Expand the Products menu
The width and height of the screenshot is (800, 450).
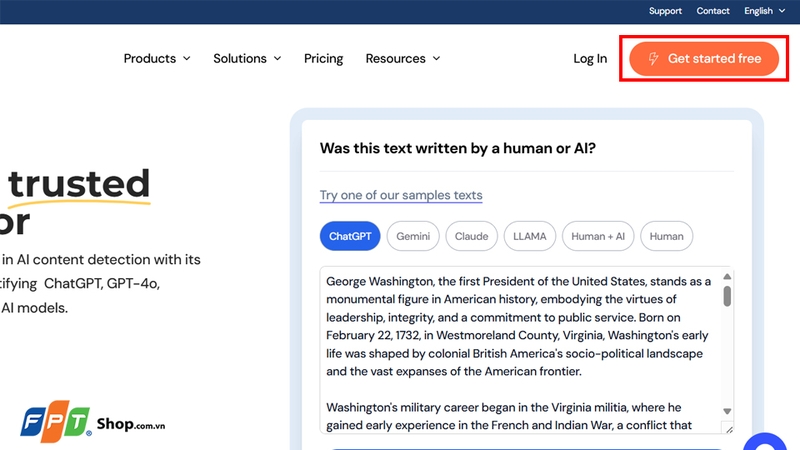(157, 59)
